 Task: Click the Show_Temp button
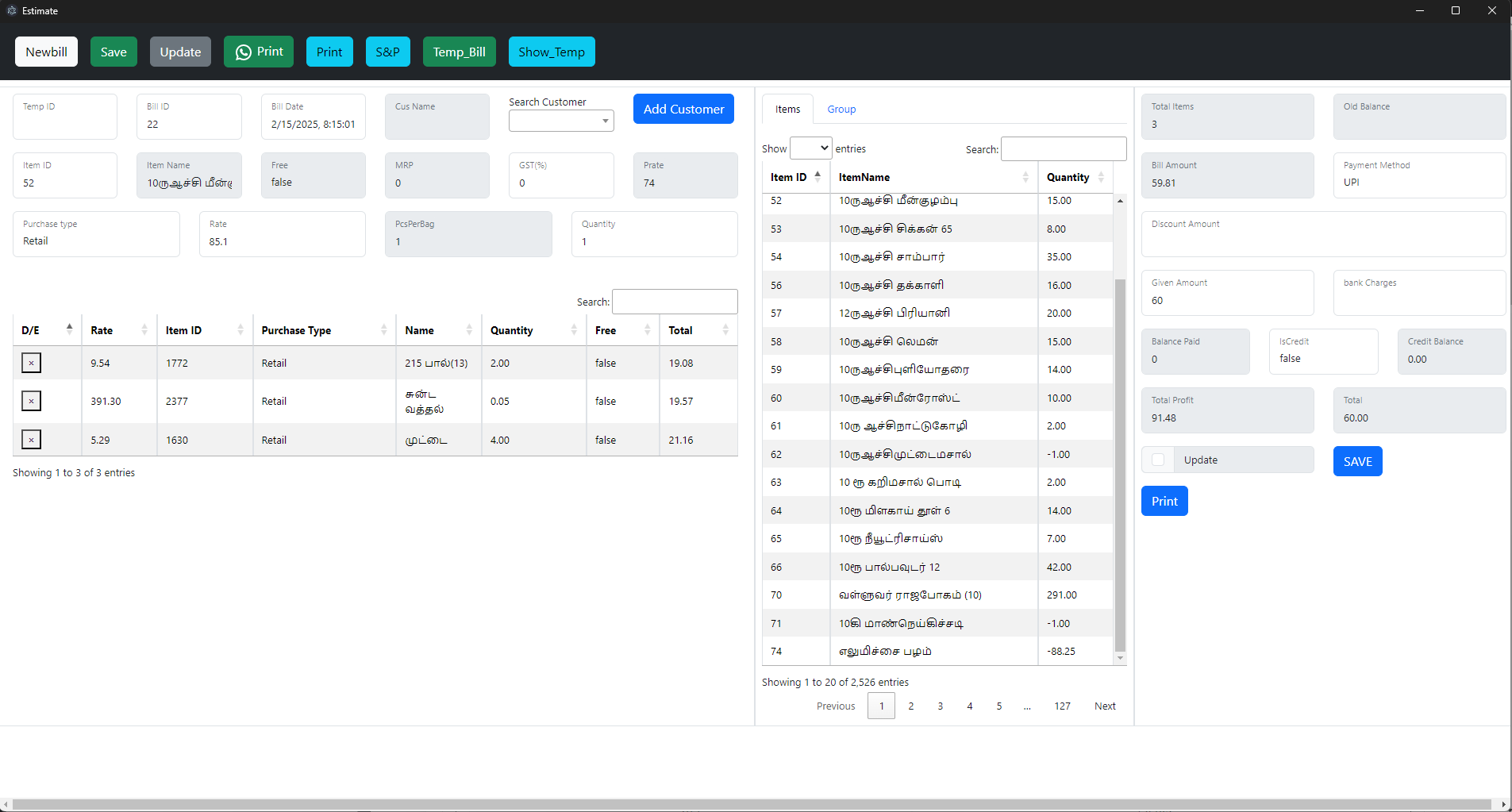coord(552,52)
